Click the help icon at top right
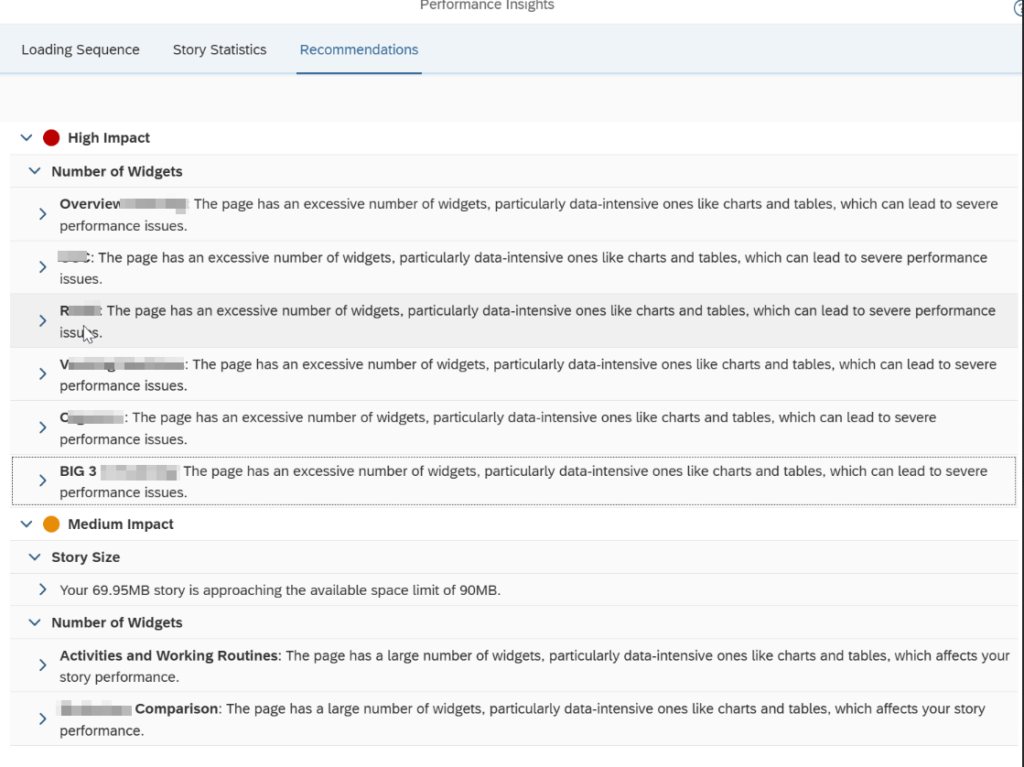The width and height of the screenshot is (1024, 767). (x=1019, y=8)
